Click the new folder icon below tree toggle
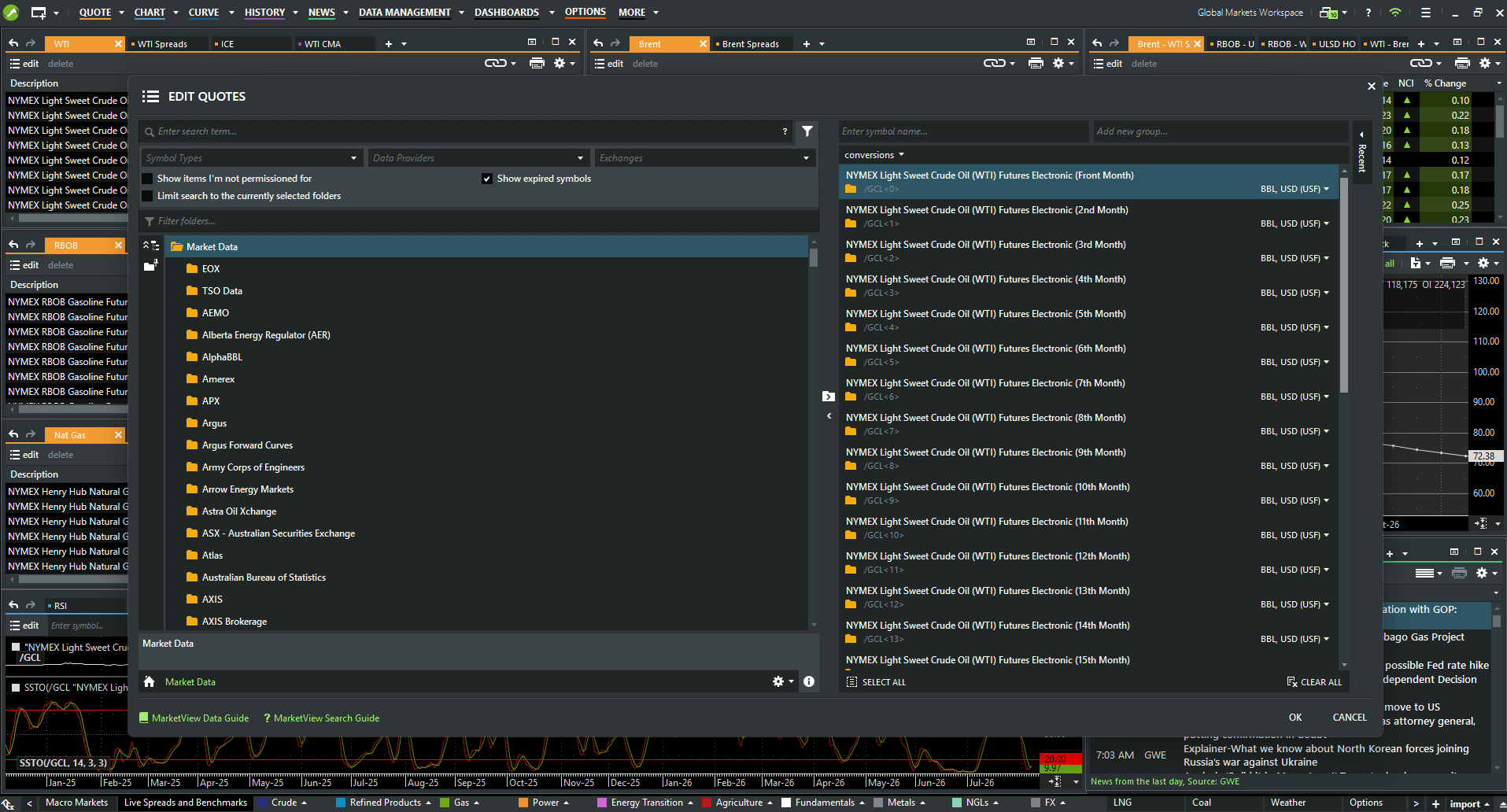This screenshot has width=1507, height=812. coord(150,266)
